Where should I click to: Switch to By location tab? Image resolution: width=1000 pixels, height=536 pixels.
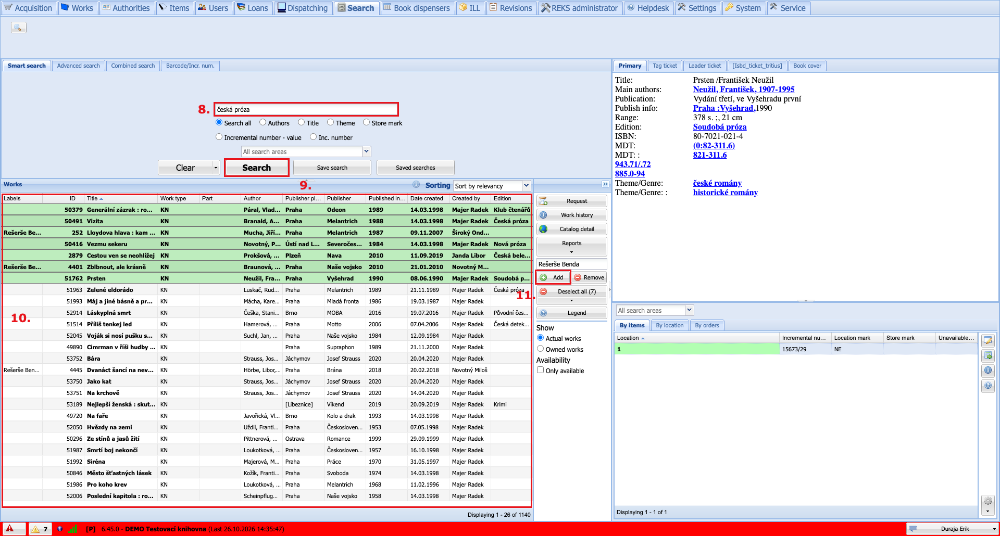tap(672, 325)
